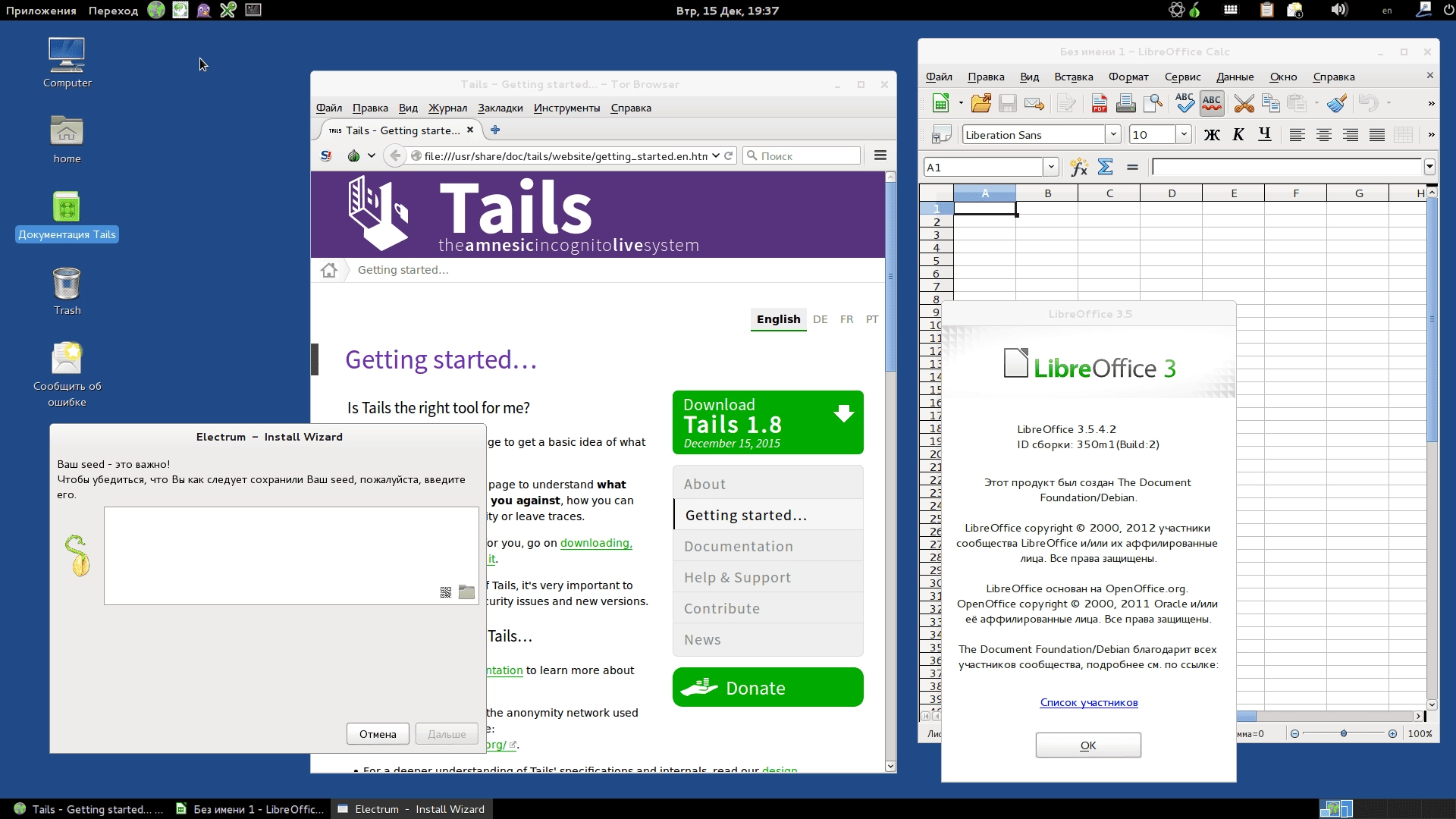Viewport: 1456px width, 819px height.
Task: Click the NoScript S icon in Tor Browser
Action: (326, 155)
